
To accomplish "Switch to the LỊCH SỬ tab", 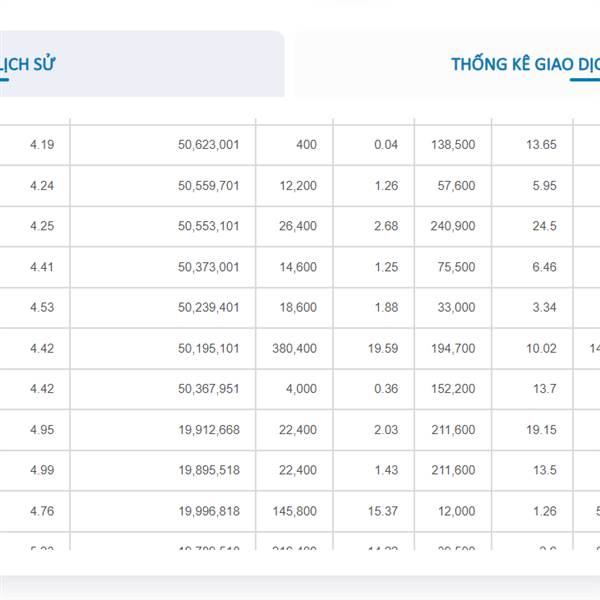I will coord(28,64).
